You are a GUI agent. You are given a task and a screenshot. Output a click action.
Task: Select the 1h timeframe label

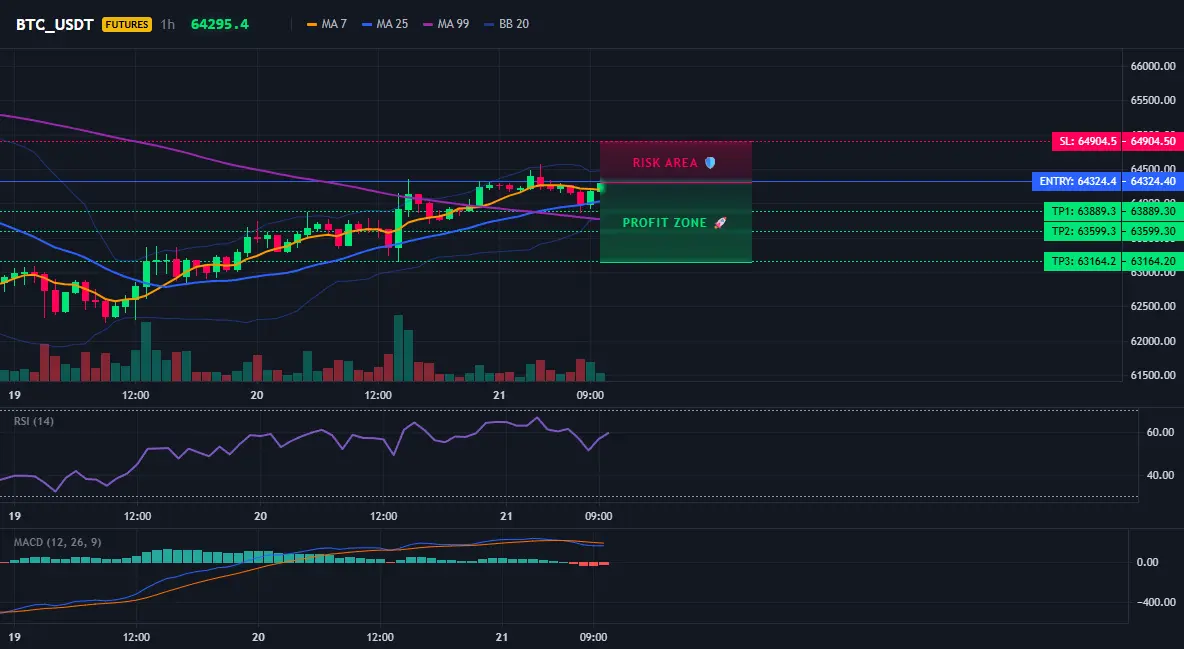pos(168,24)
